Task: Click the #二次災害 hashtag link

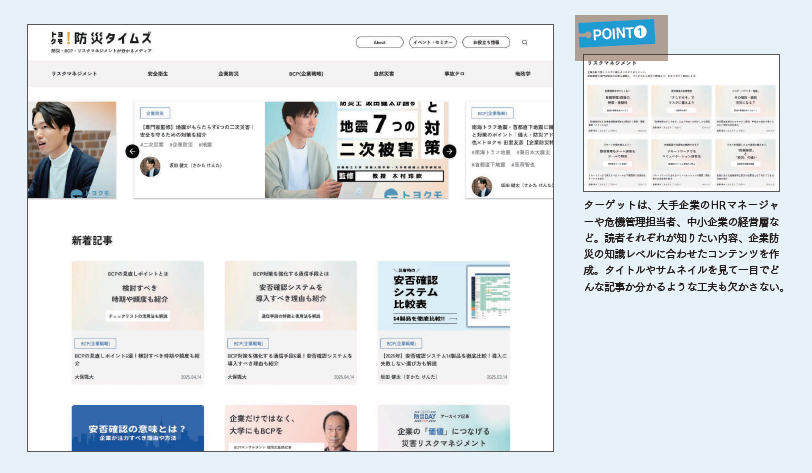Action: coord(152,145)
